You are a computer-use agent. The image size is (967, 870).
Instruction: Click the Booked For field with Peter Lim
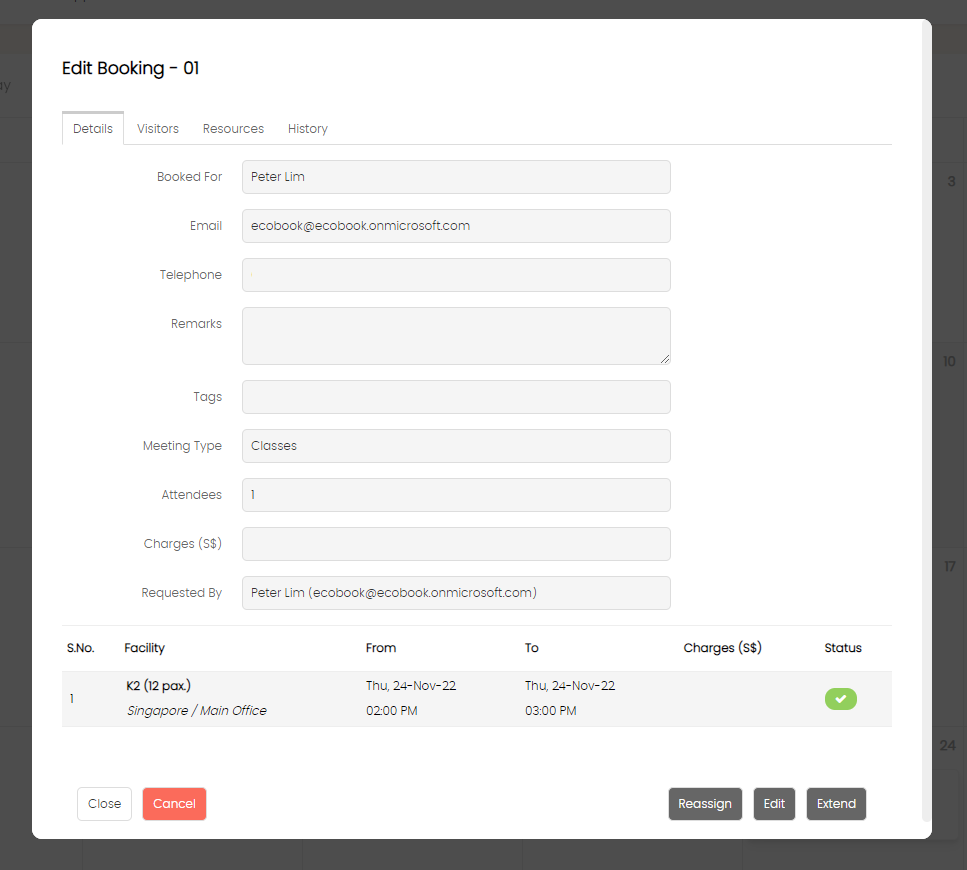point(456,177)
